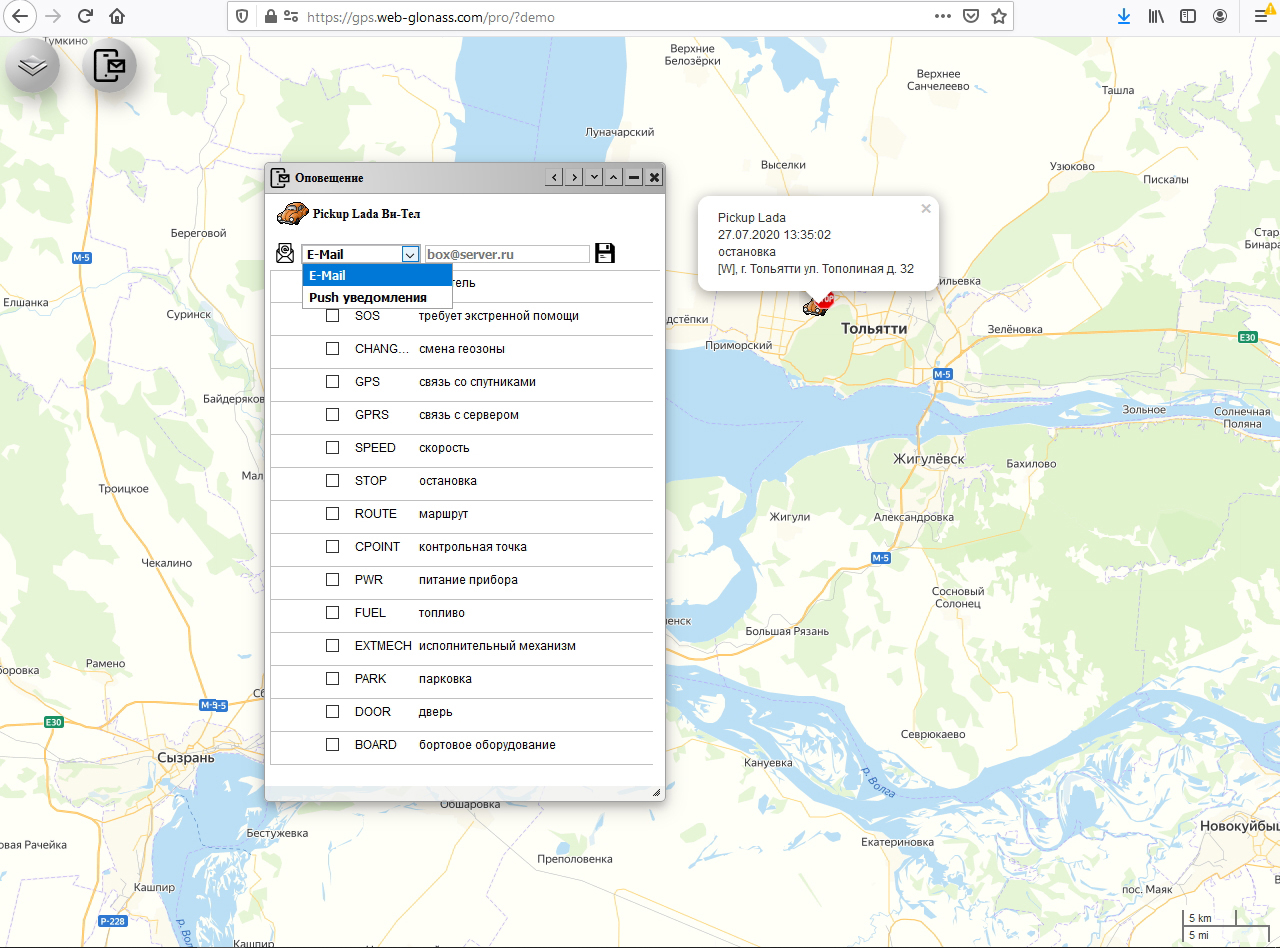Toggle the browser sidebar view
Screen dimensions: 1280x948
[x=1188, y=16]
